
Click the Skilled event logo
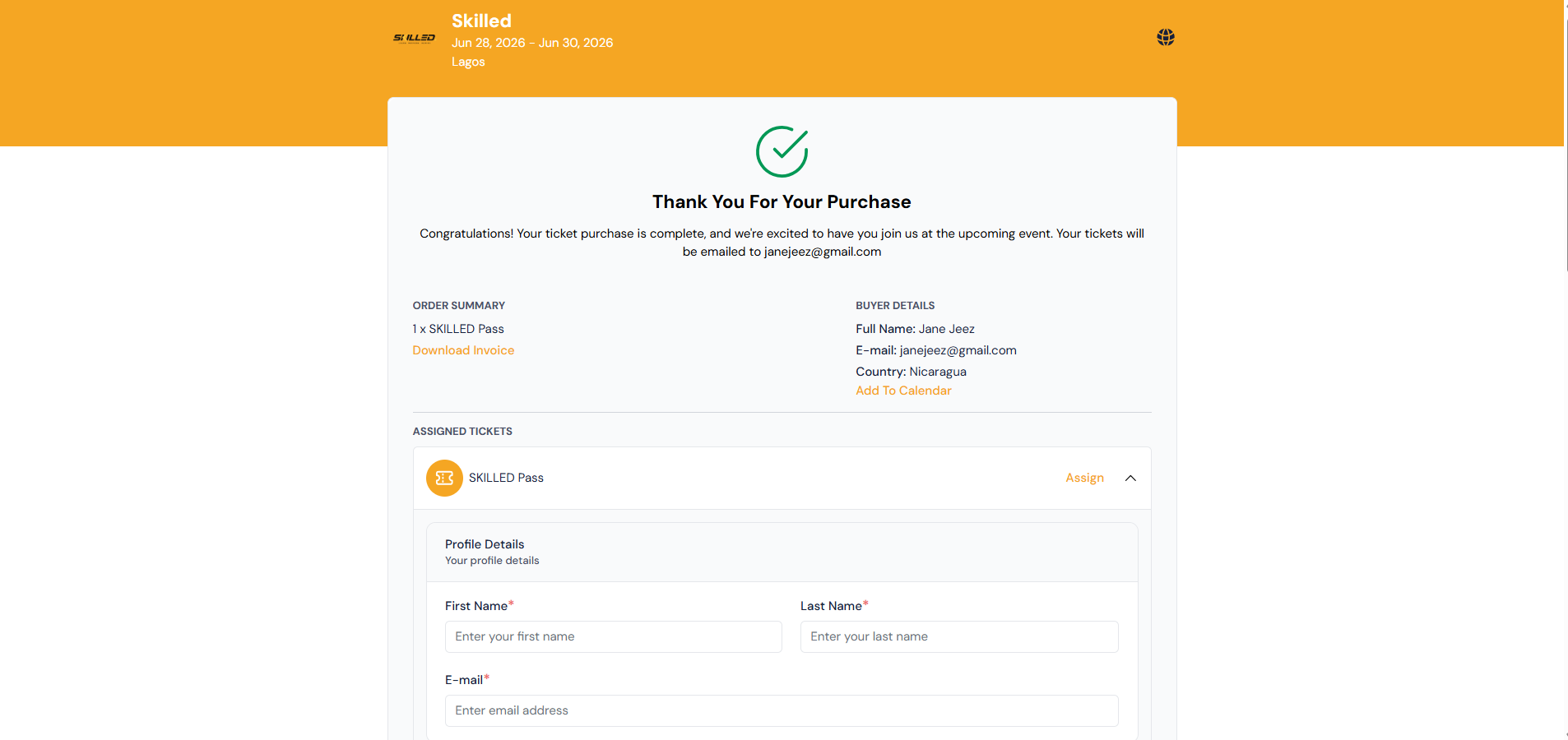tap(414, 38)
